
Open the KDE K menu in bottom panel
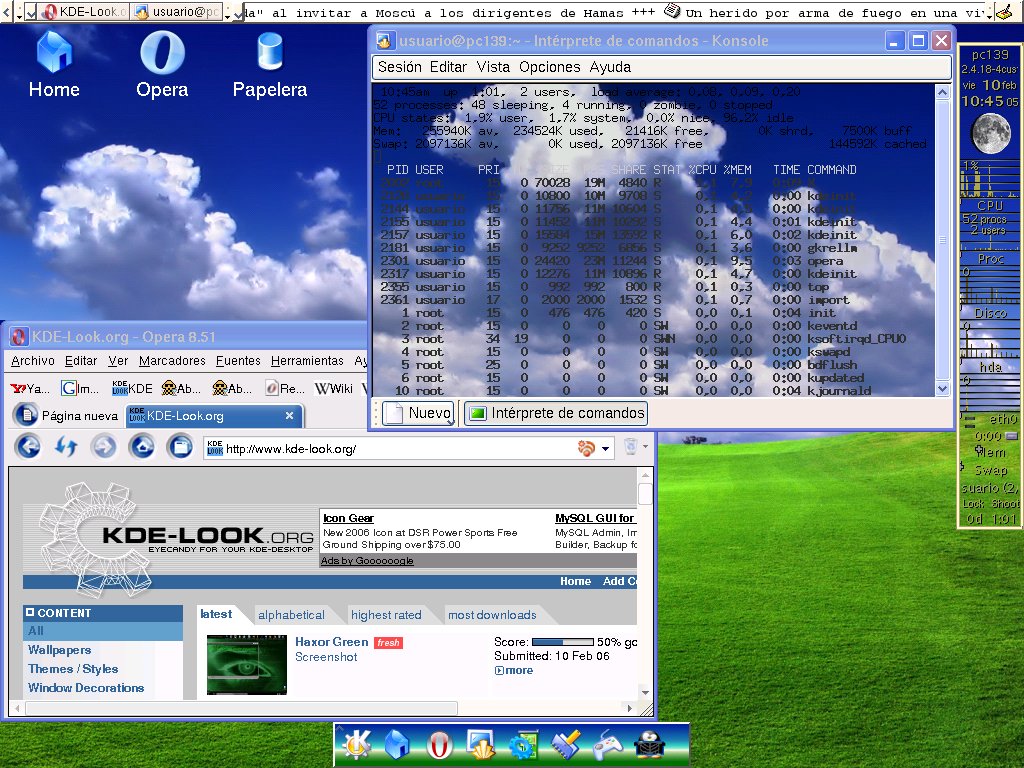click(357, 745)
